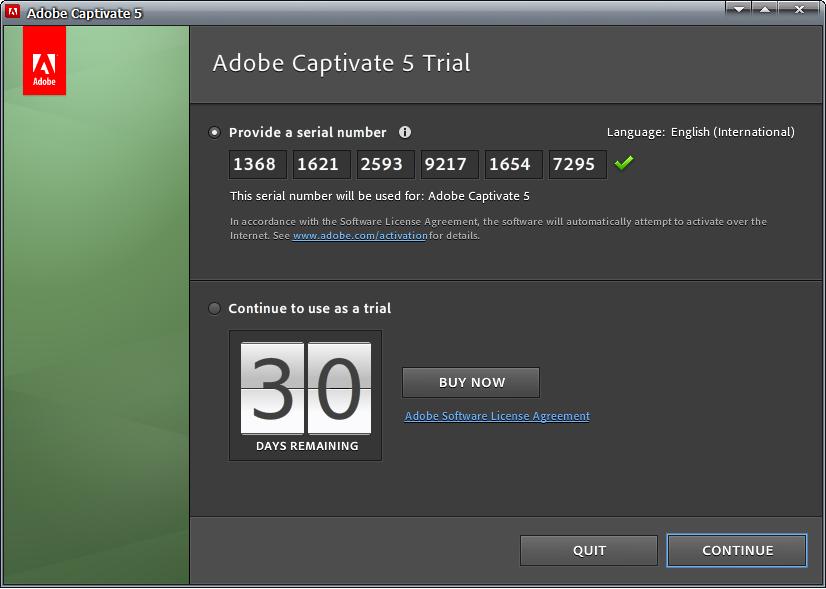Click the BUY NOW button
This screenshot has width=826, height=589.
pos(470,382)
